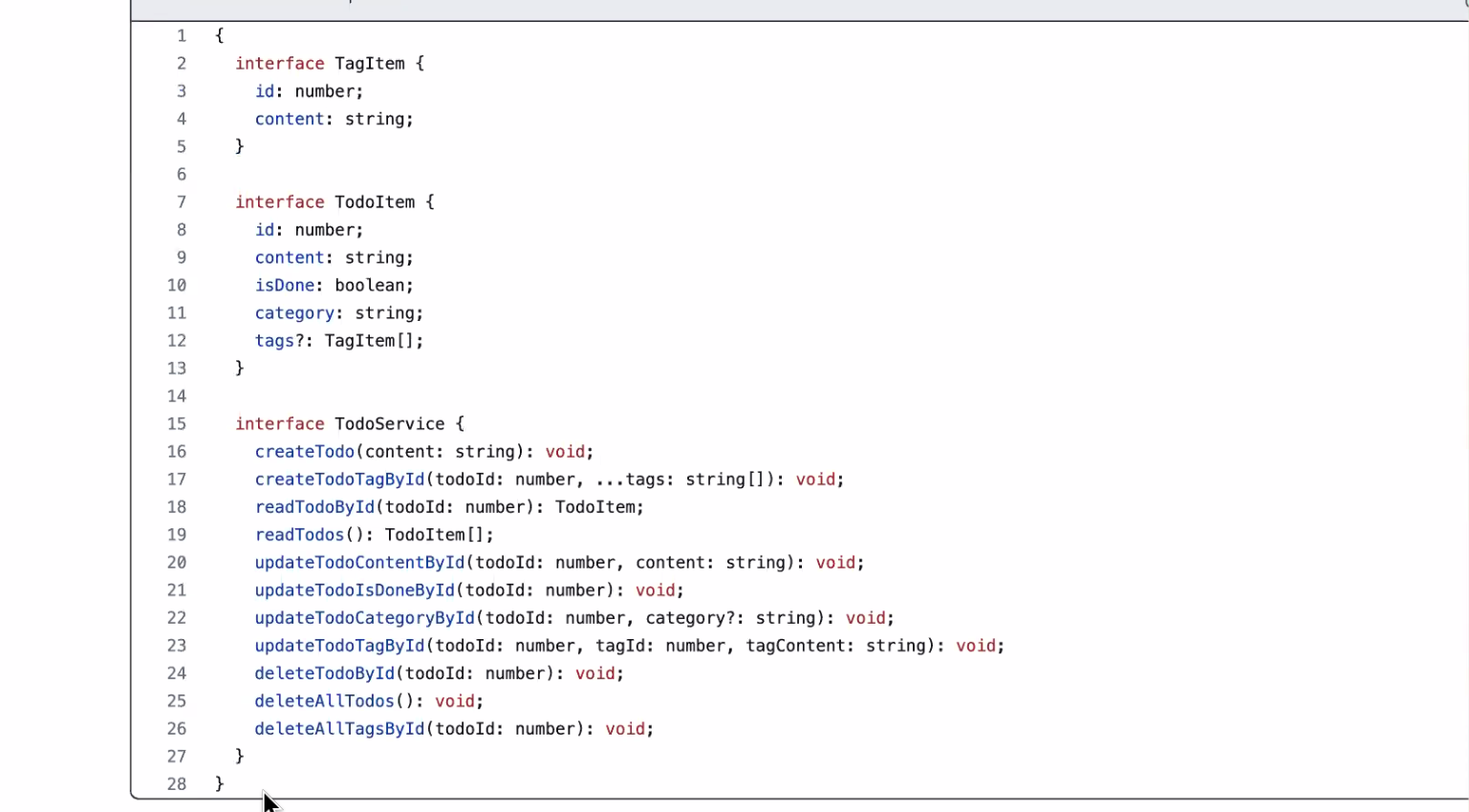The image size is (1469, 812).
Task: Click the 'createTodo' method on line 16
Action: (x=305, y=452)
